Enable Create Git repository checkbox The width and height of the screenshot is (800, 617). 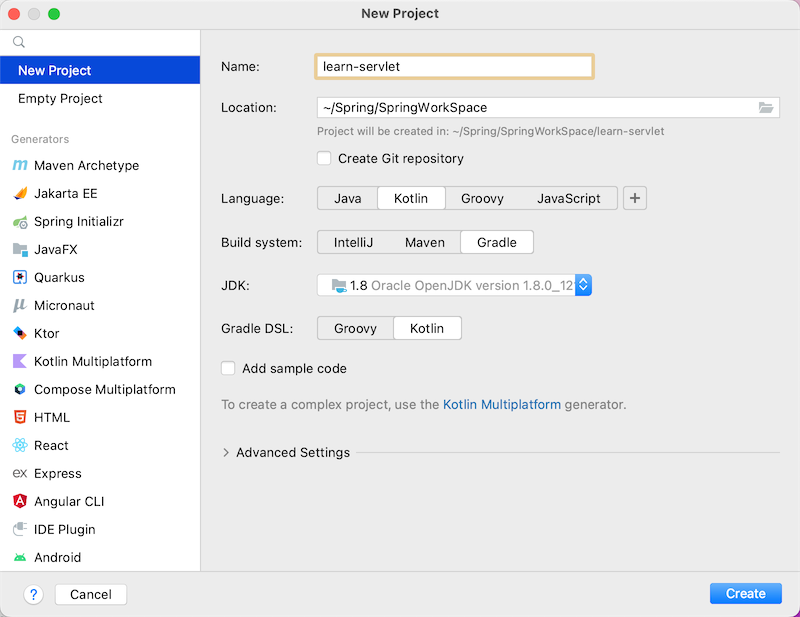(324, 158)
